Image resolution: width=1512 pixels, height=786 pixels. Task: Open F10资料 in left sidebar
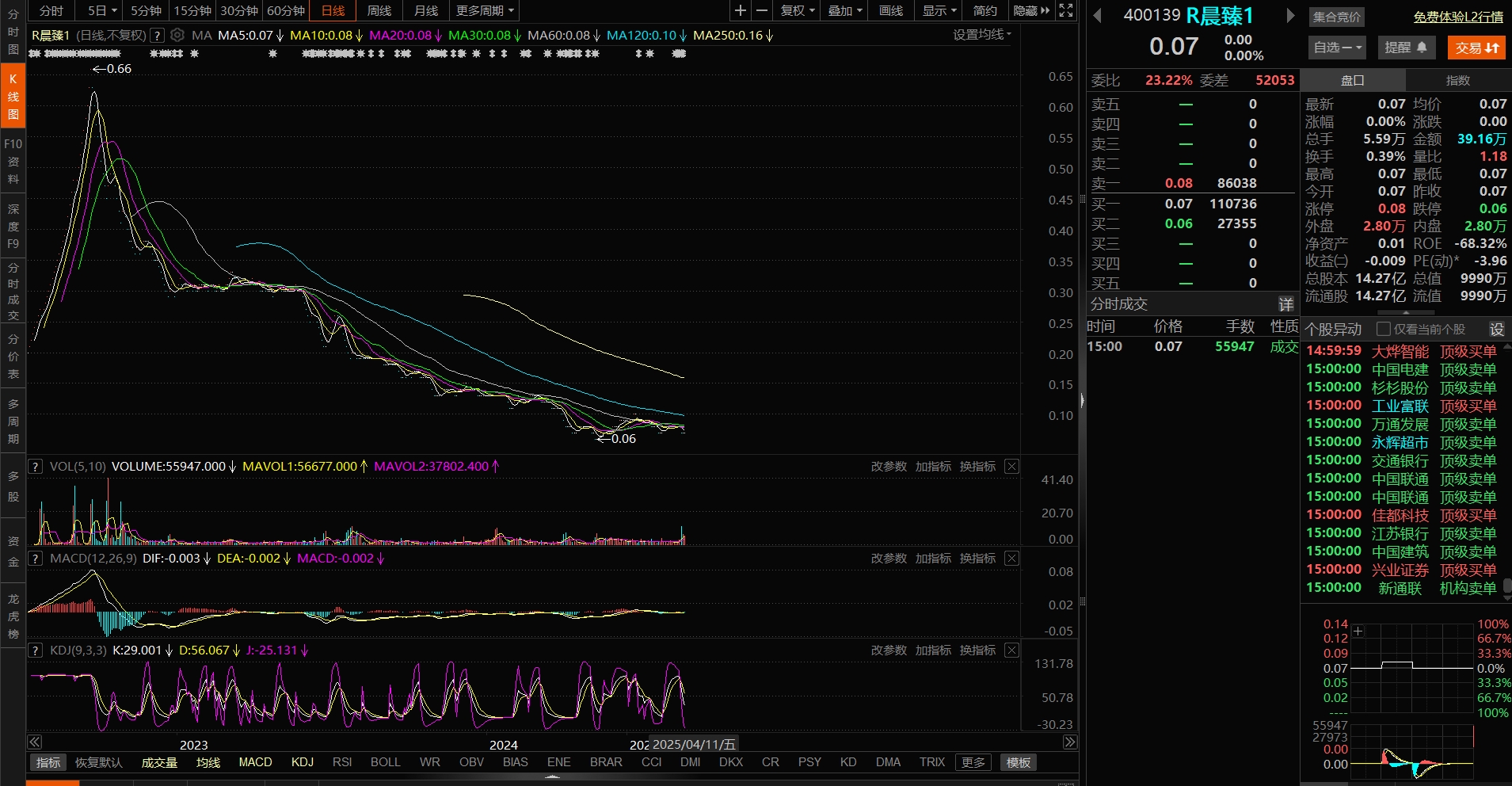(x=13, y=162)
